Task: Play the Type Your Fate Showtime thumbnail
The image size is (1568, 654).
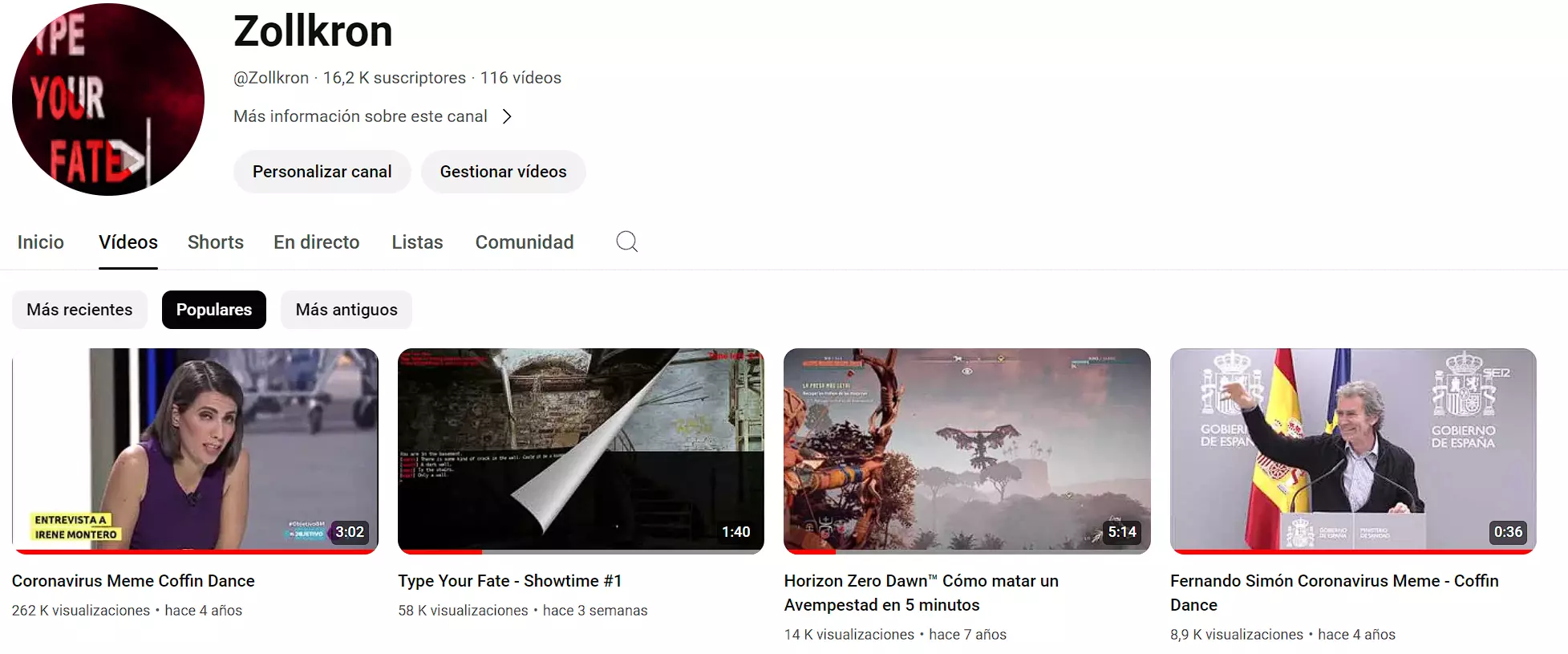Action: tap(581, 451)
